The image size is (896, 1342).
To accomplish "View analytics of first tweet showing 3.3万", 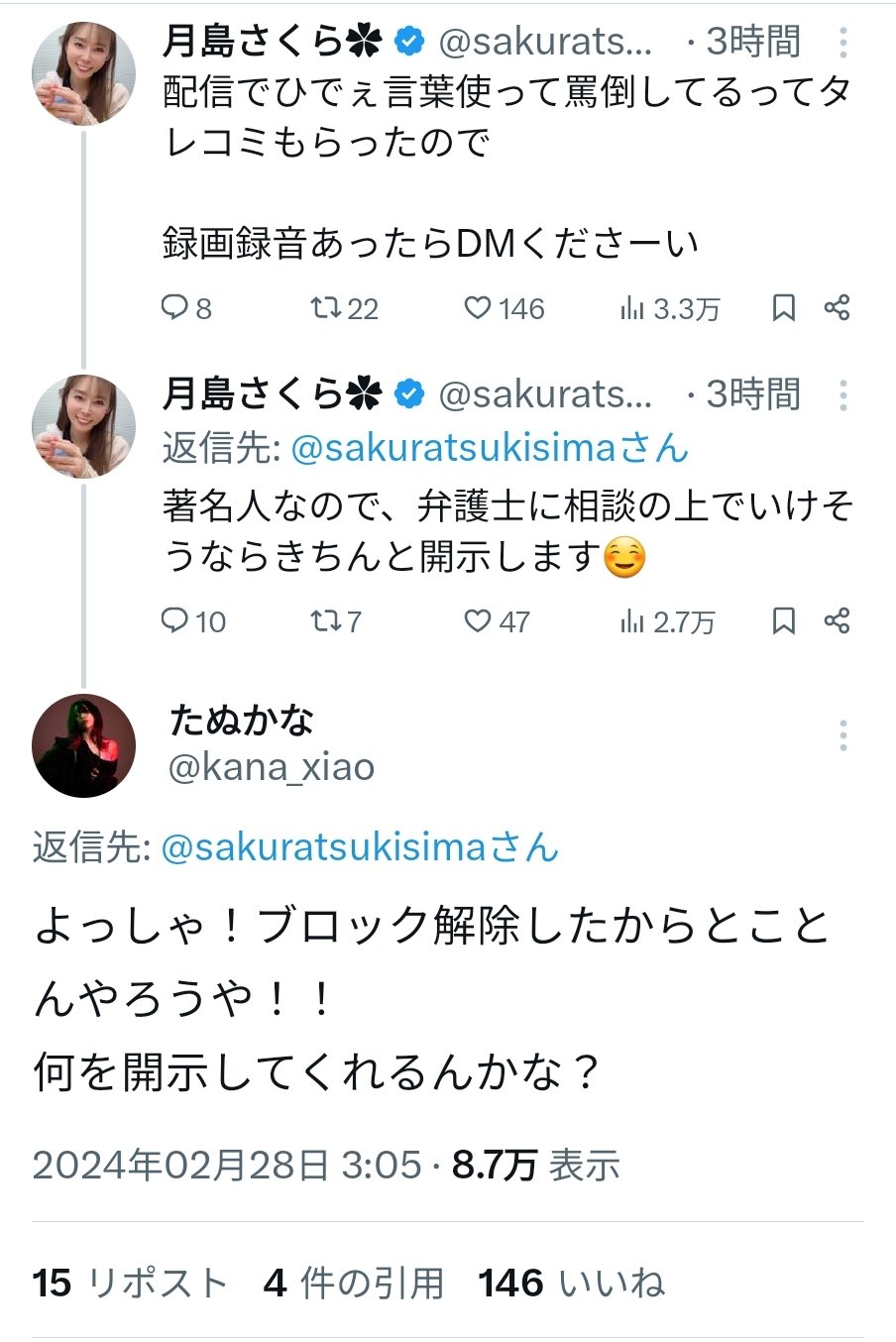I will (631, 308).
